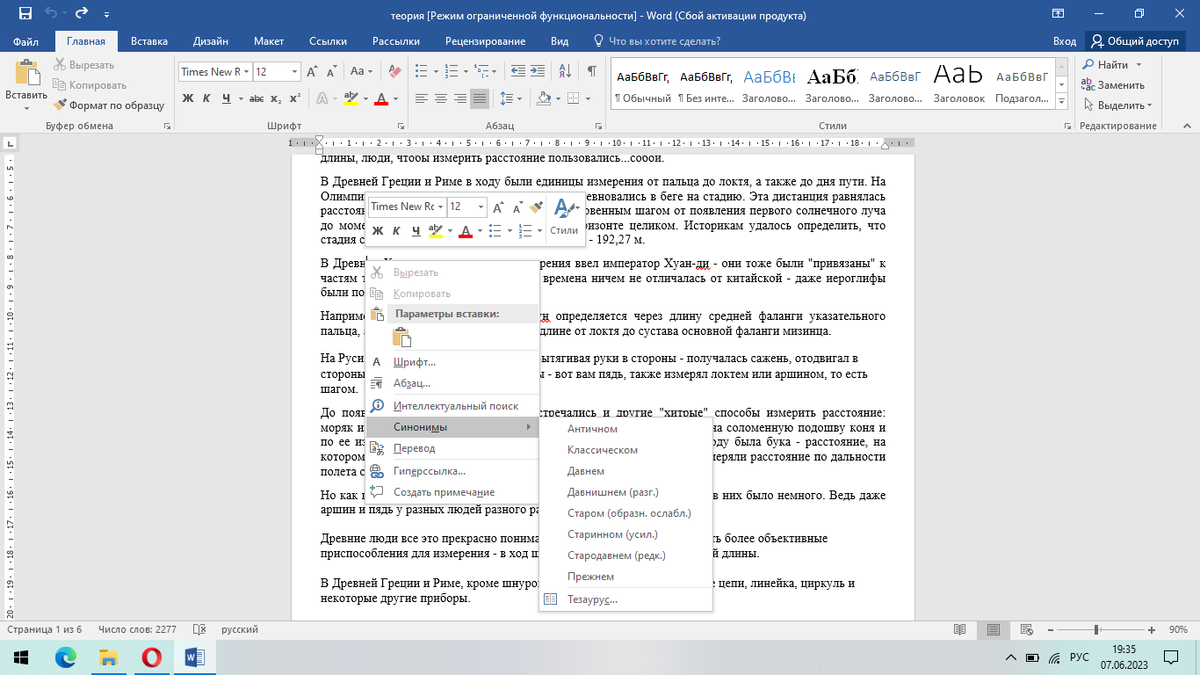Apply bulleted list from ribbon
The image size is (1200, 675).
[421, 72]
